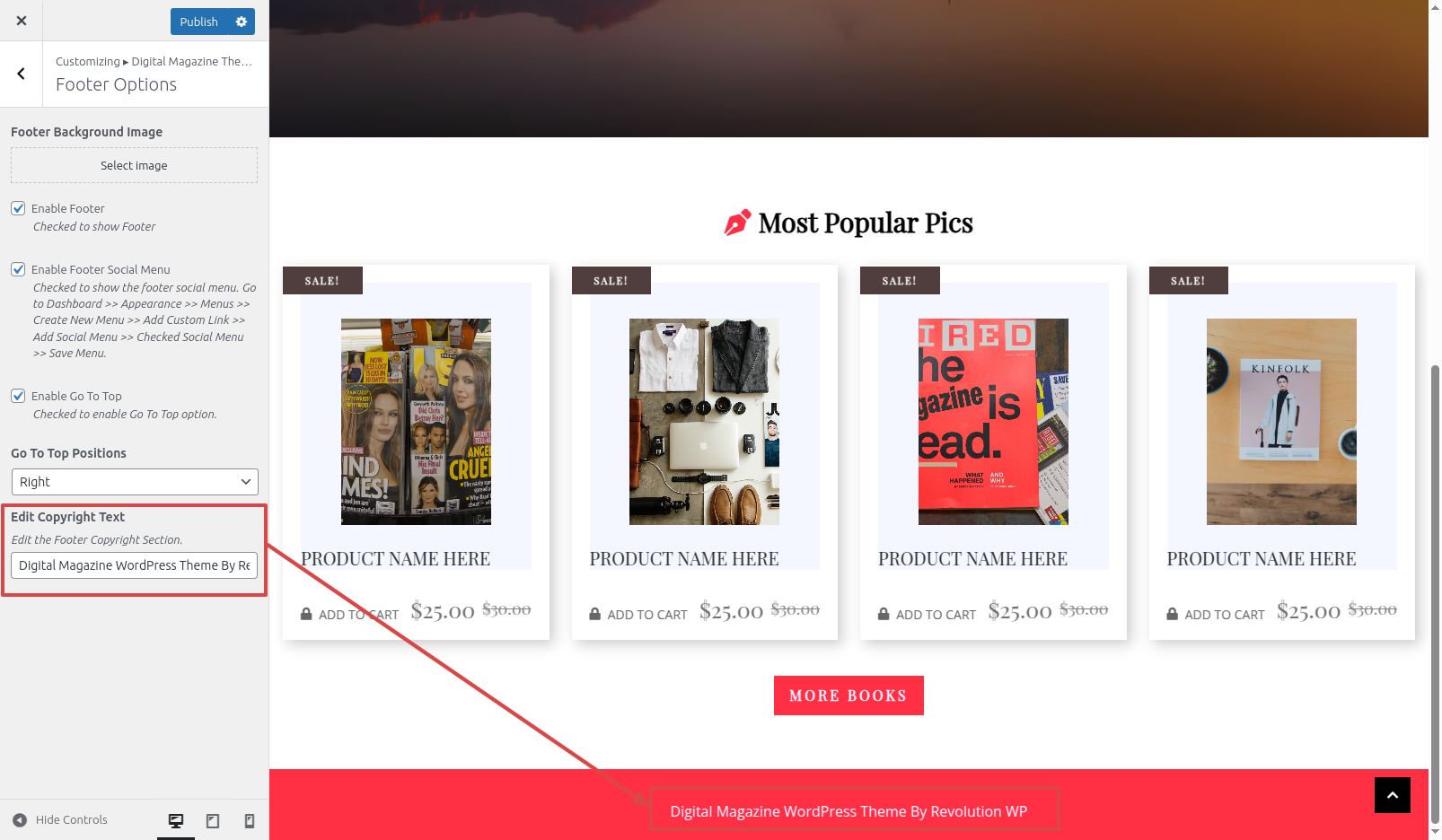This screenshot has height=840, width=1442.
Task: Disable the Enable Go To Top checkbox
Action: (18, 396)
